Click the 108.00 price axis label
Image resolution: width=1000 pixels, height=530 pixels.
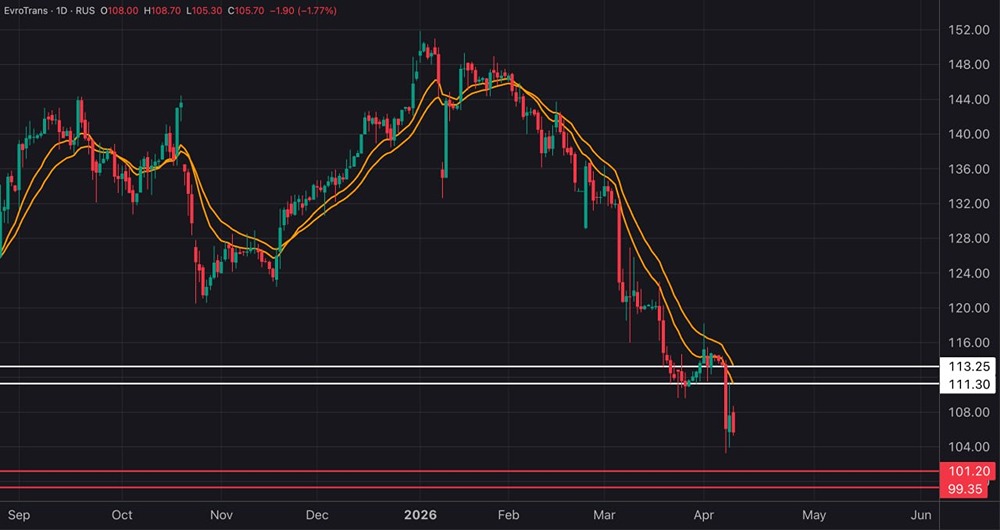coord(968,412)
